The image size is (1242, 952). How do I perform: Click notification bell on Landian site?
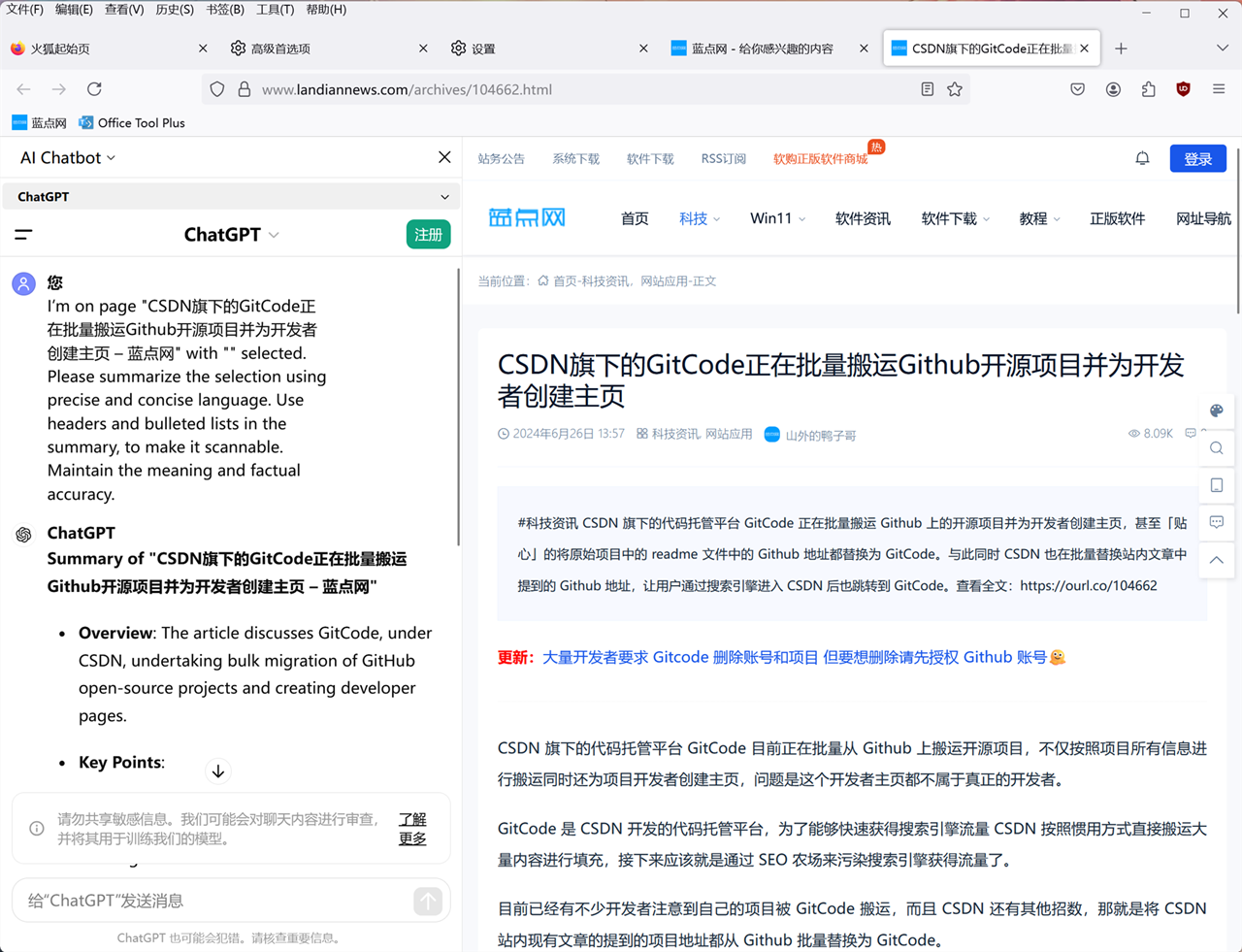coord(1142,158)
